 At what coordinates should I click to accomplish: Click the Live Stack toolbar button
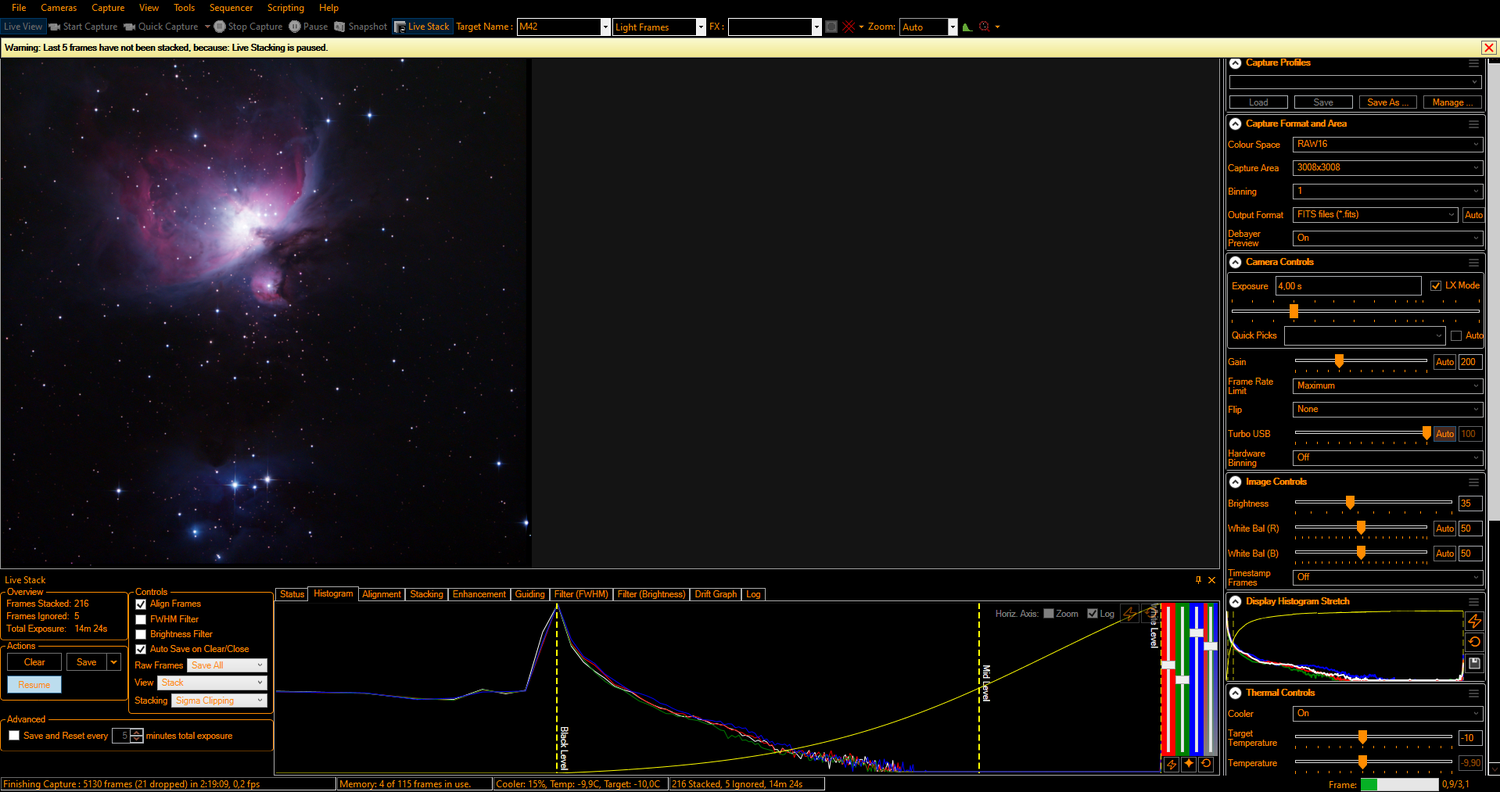(x=421, y=27)
